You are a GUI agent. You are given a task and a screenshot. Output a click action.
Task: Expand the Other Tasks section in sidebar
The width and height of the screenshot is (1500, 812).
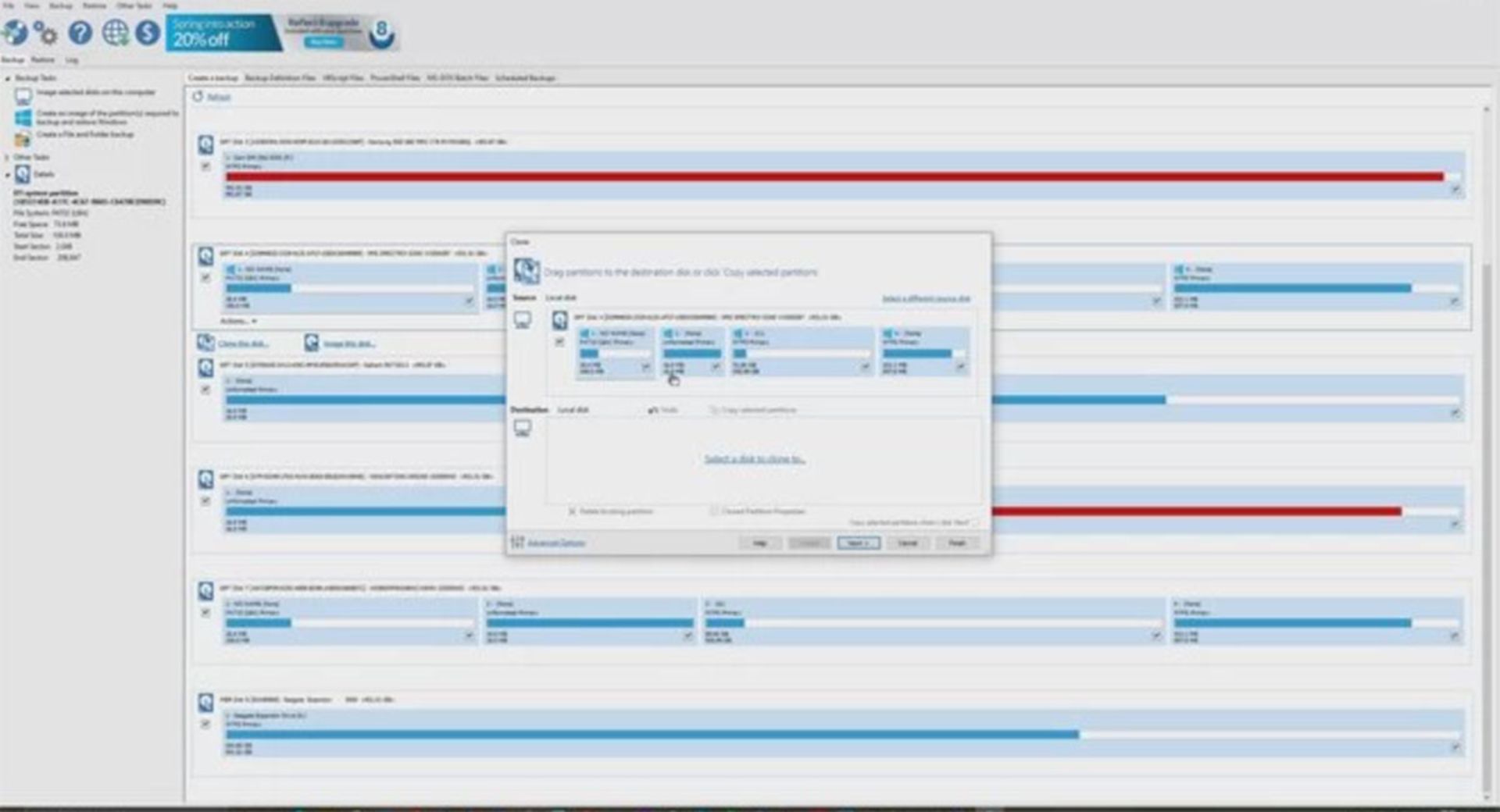pos(8,157)
